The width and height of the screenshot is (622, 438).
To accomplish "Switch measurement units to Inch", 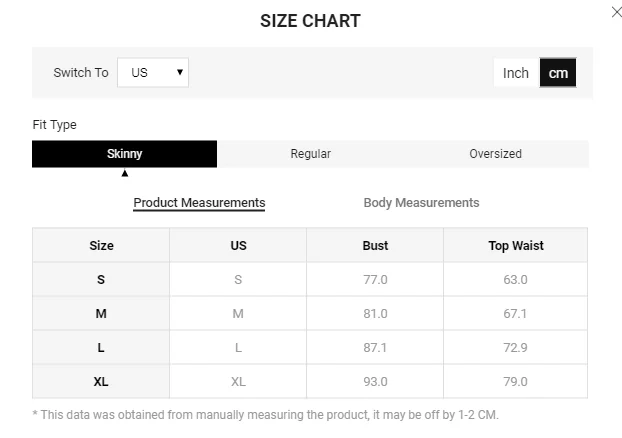I will [516, 72].
